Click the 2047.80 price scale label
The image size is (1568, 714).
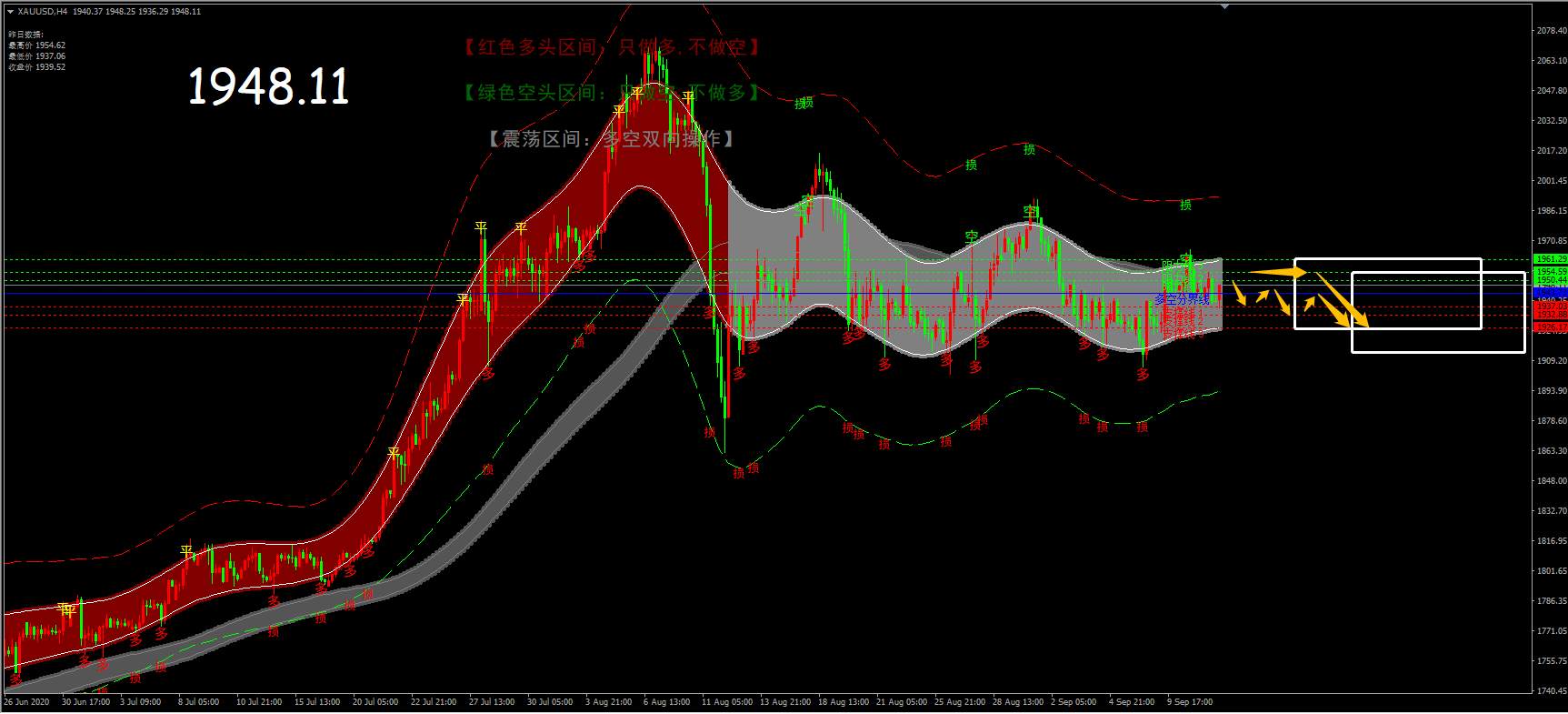point(1552,91)
